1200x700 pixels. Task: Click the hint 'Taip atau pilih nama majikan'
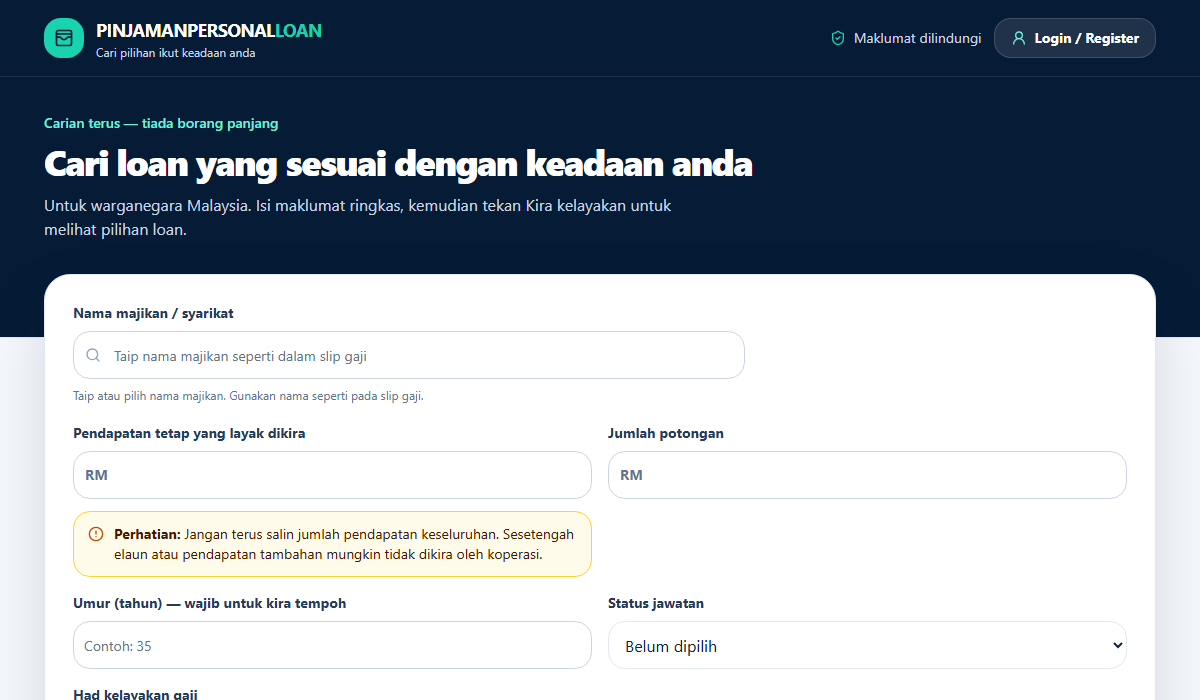[x=248, y=396]
